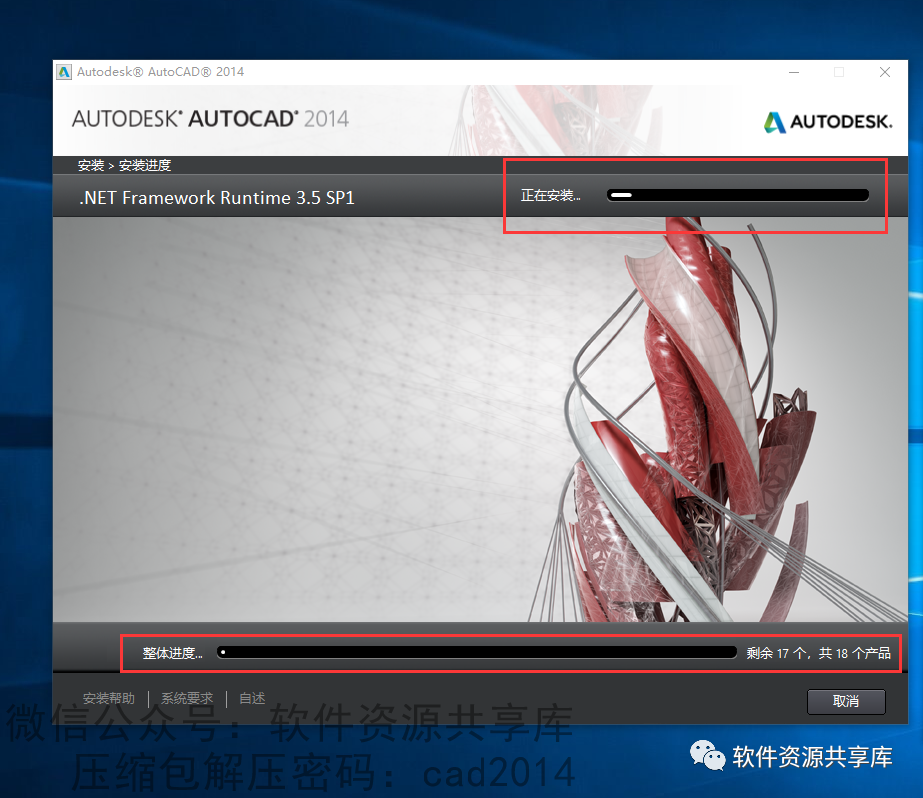Image resolution: width=923 pixels, height=798 pixels.
Task: Open the 自述 readme link
Action: pos(253,699)
